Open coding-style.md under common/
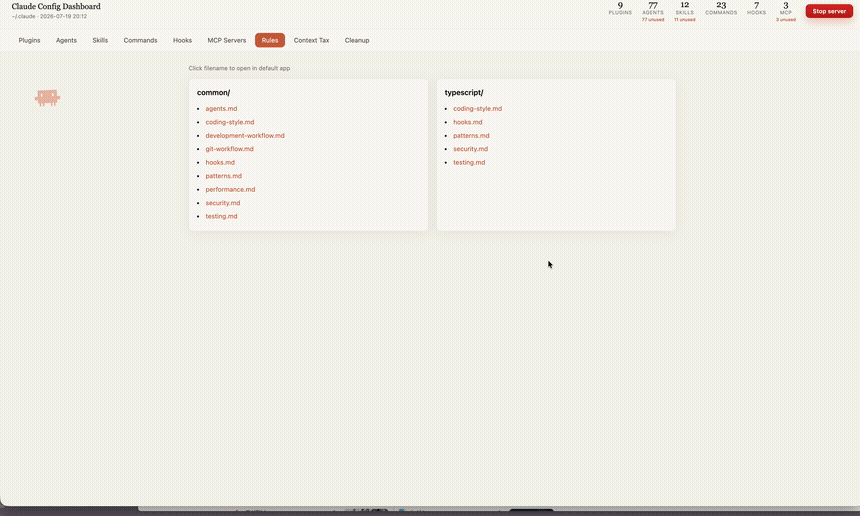Viewport: 860px width, 516px height. tap(230, 122)
